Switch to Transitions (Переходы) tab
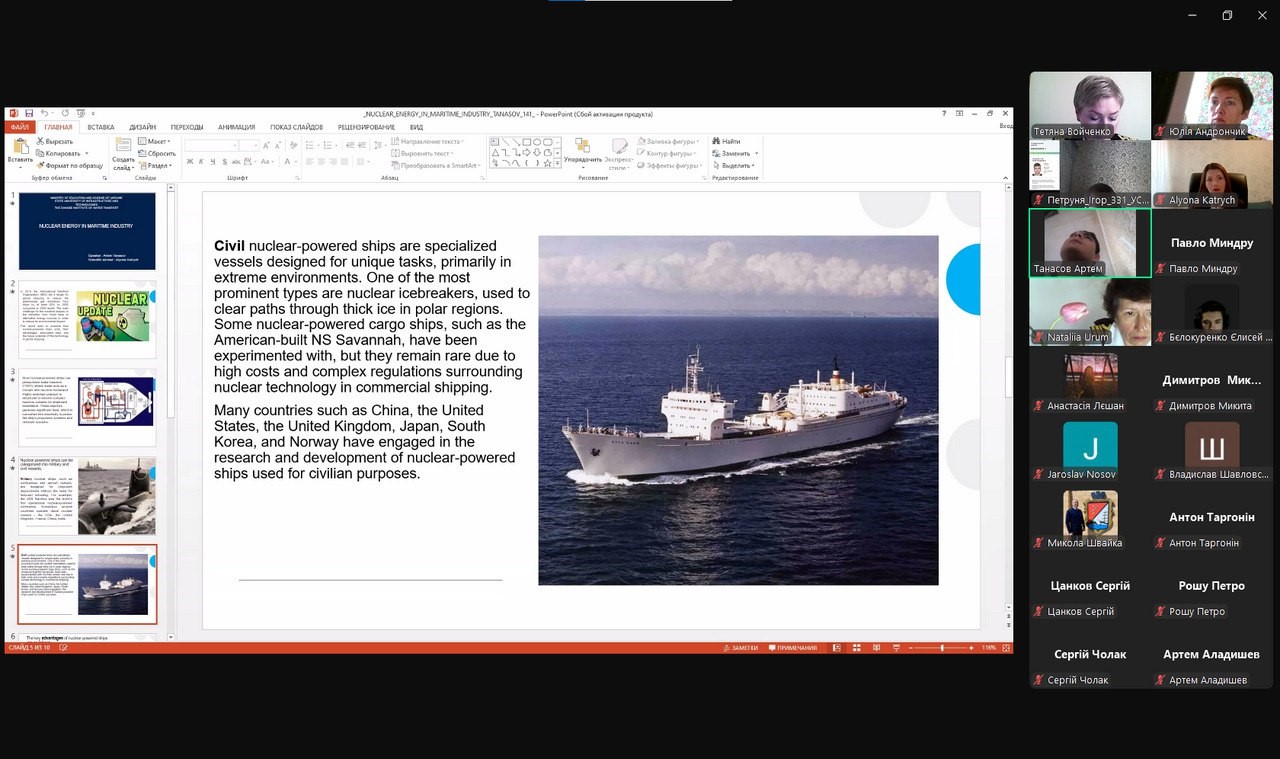 click(187, 127)
